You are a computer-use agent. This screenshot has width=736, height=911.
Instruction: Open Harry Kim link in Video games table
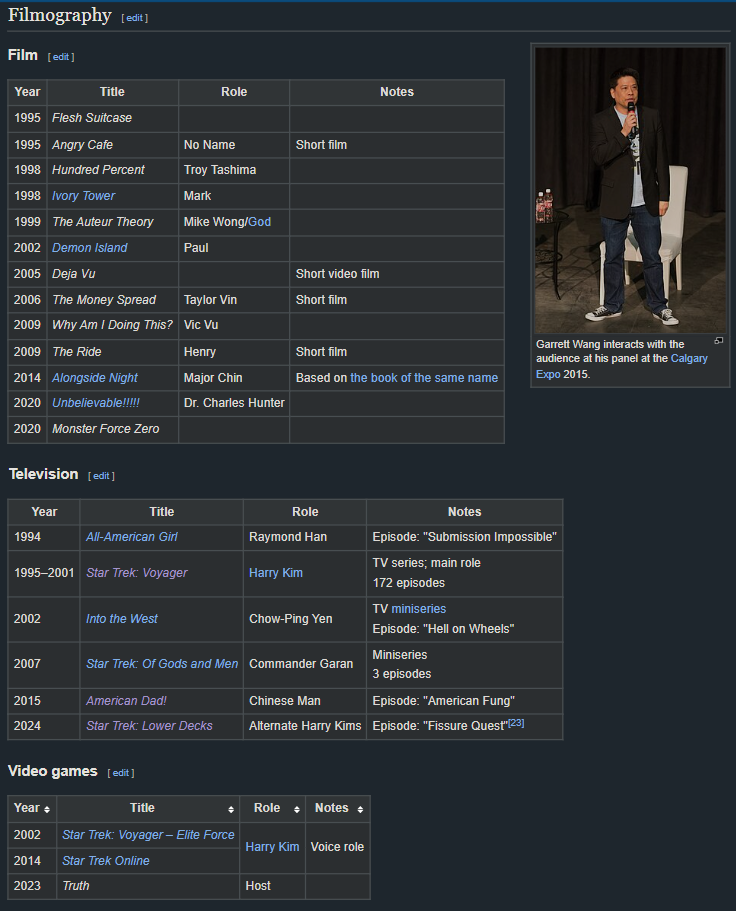coord(272,847)
